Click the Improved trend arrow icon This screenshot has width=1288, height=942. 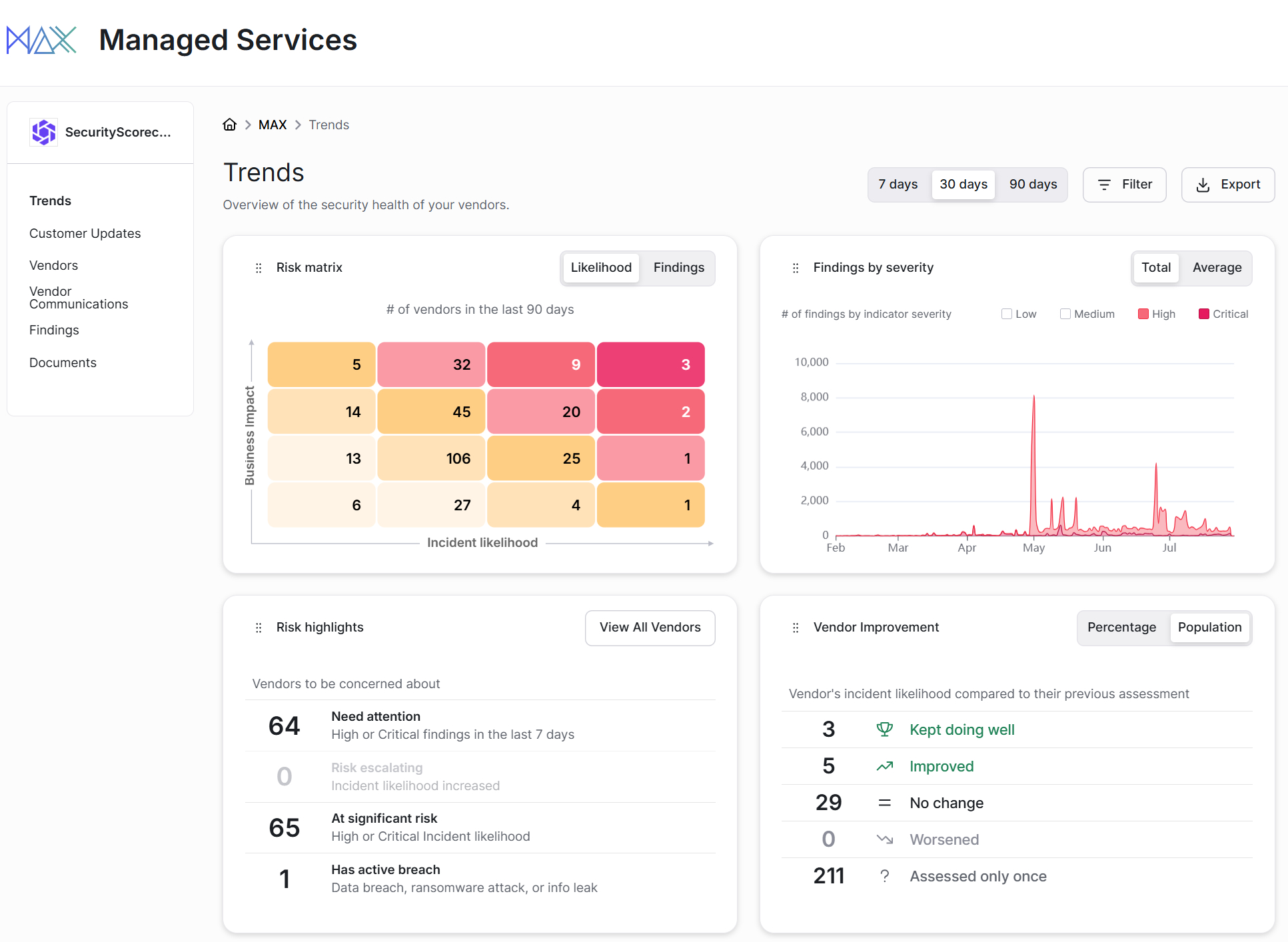(x=884, y=766)
